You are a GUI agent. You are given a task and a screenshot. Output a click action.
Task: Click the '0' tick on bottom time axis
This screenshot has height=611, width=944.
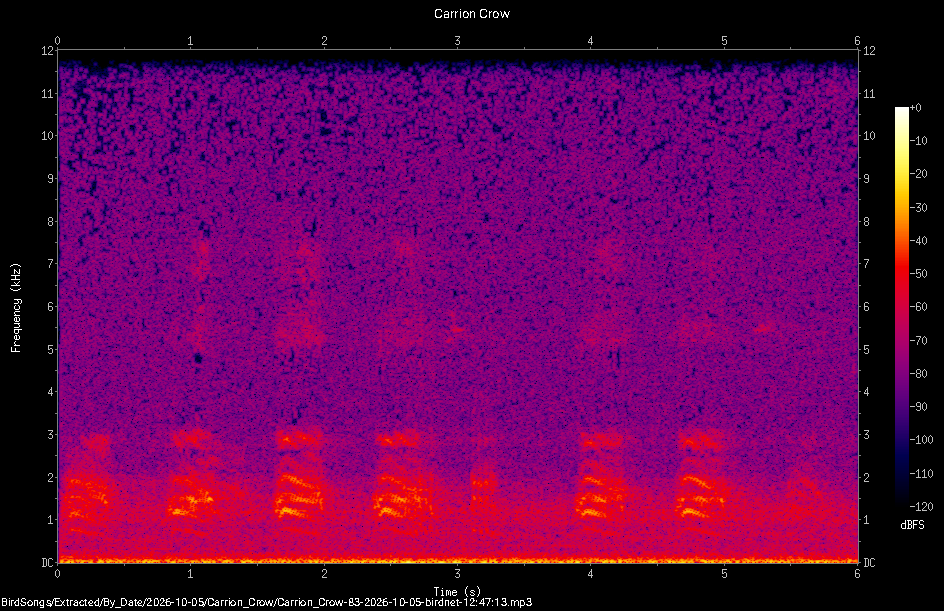coord(57,574)
